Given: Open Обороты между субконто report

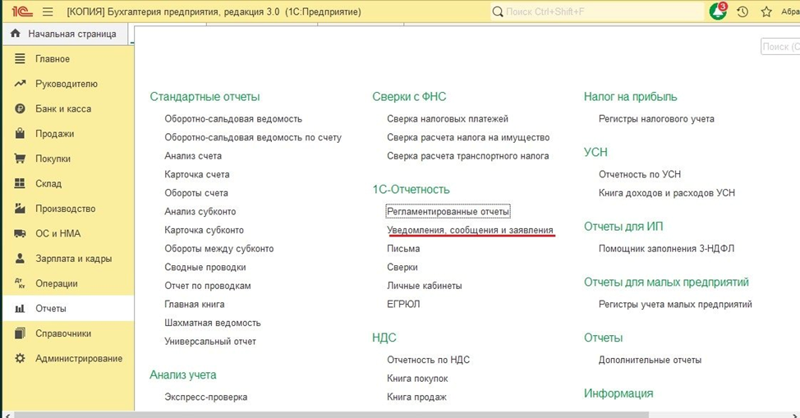Looking at the screenshot, I should pos(219,249).
